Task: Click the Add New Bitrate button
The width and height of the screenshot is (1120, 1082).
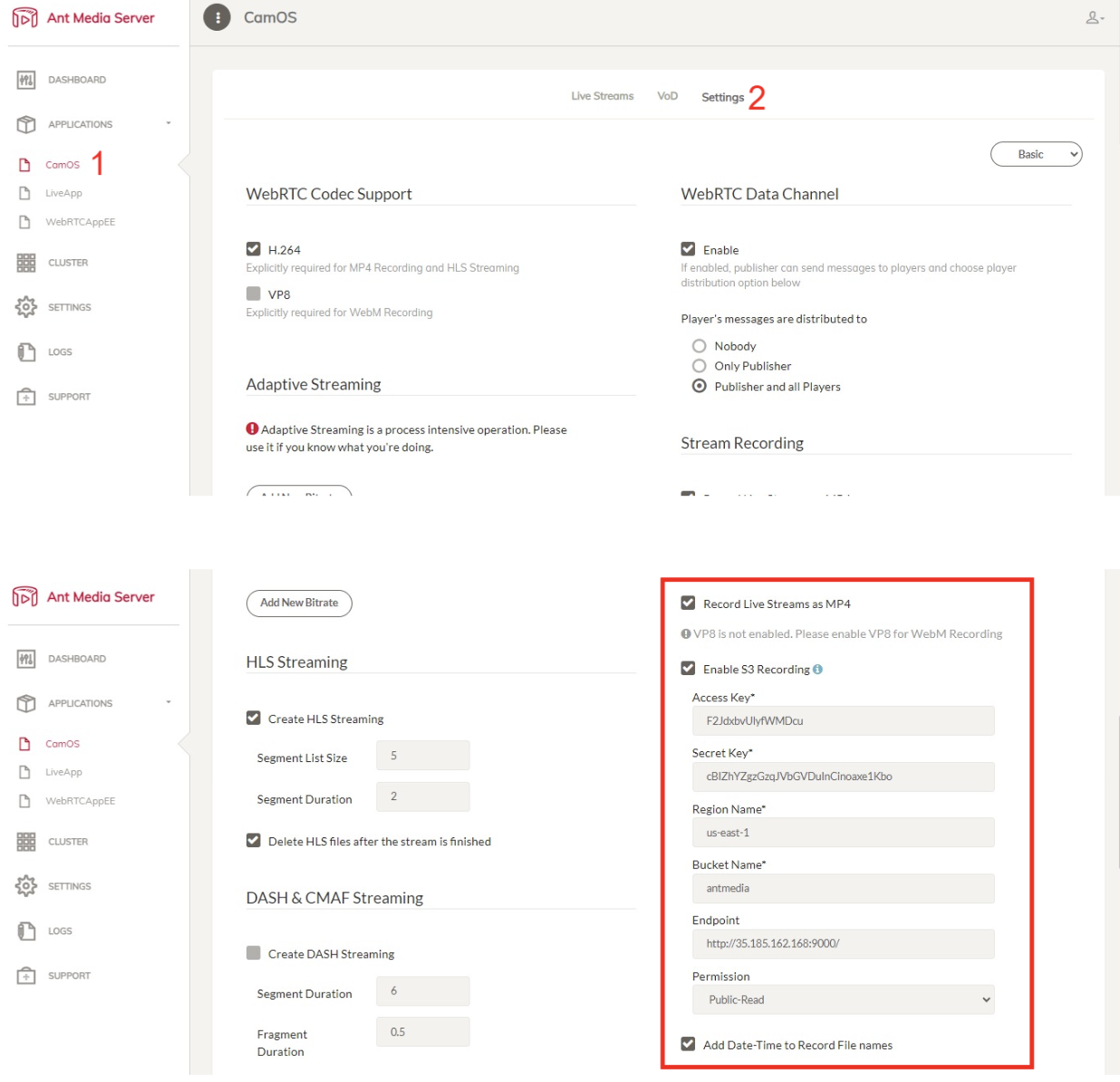Action: pos(299,604)
